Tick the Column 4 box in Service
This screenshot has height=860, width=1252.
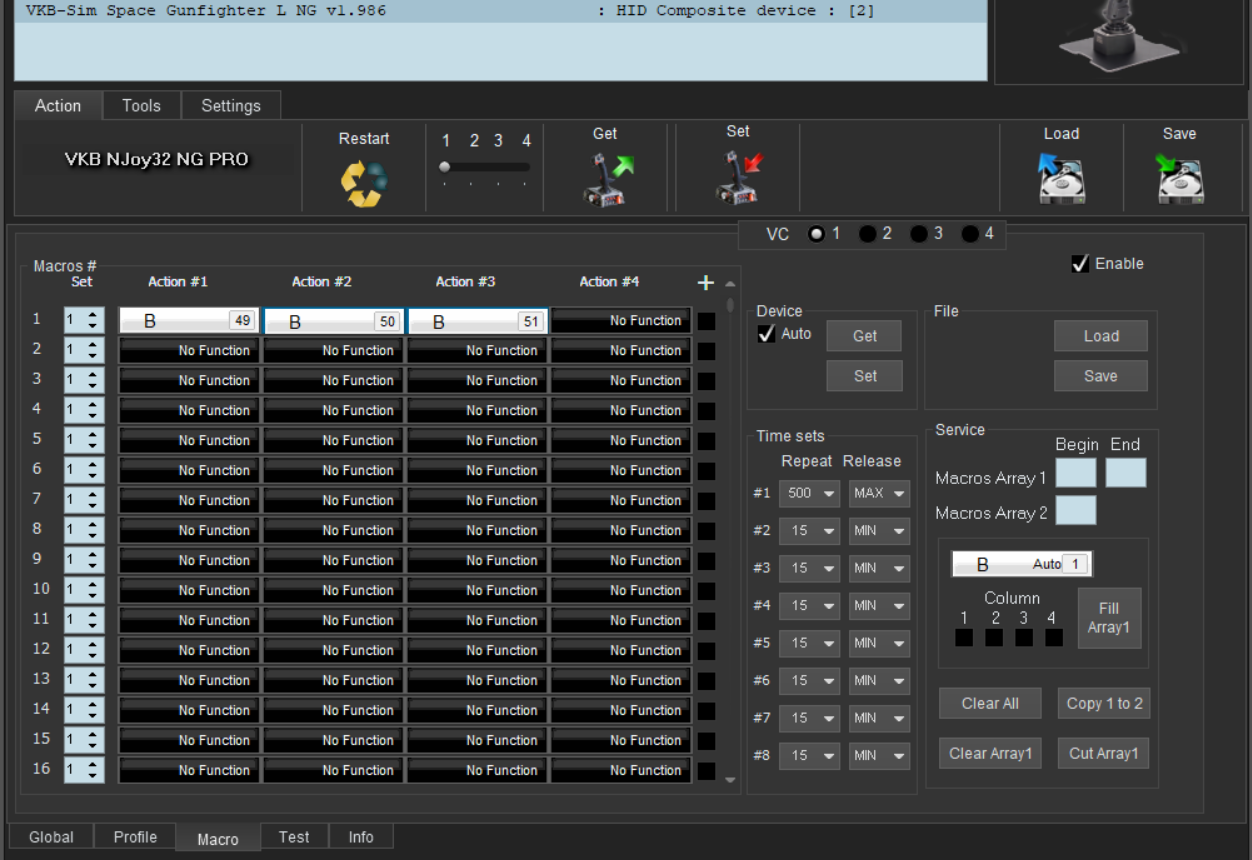tap(1054, 637)
